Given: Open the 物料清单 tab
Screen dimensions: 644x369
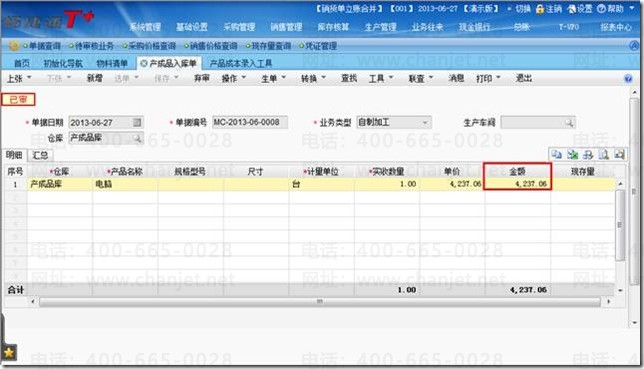Looking at the screenshot, I should tap(112, 63).
